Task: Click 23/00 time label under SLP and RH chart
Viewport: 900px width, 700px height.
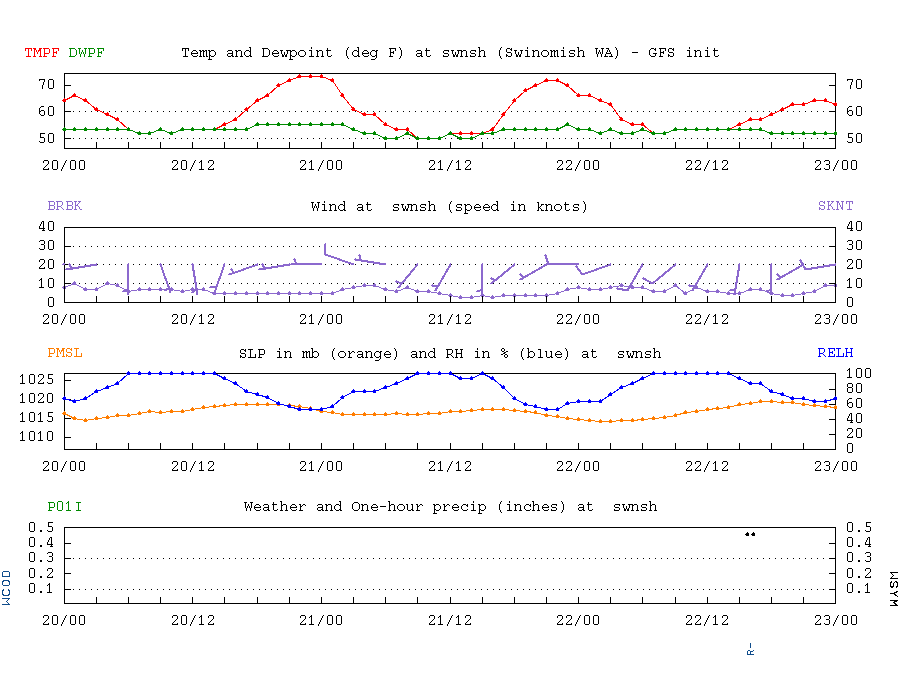Action: tap(836, 466)
